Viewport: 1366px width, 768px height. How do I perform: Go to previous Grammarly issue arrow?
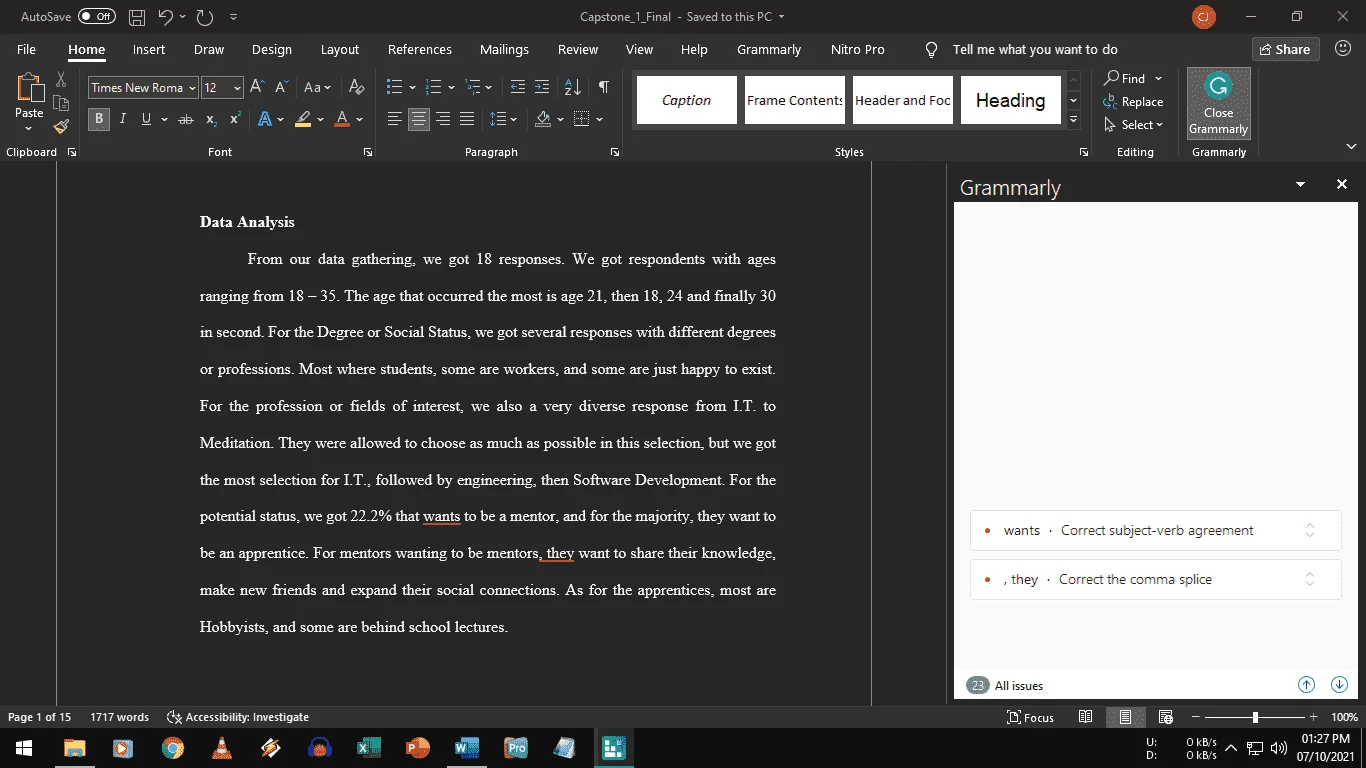(1306, 685)
